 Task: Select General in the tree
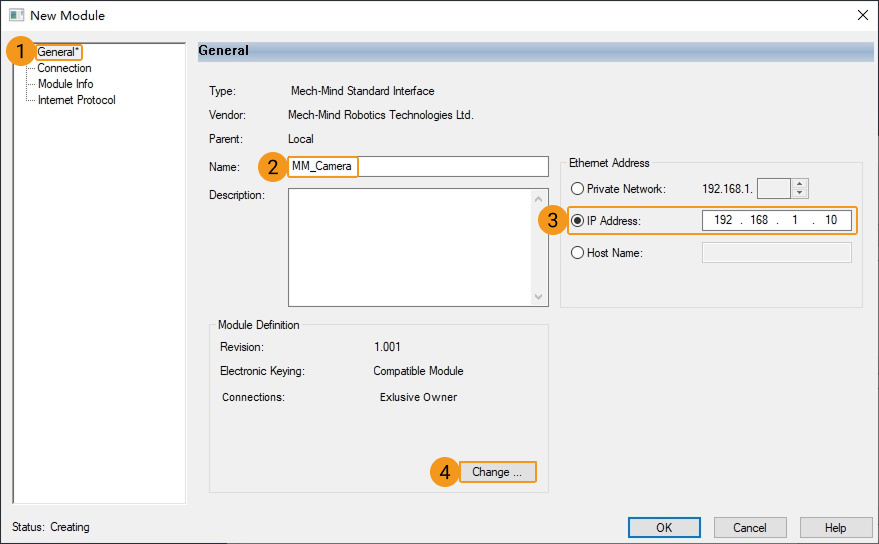tap(58, 52)
